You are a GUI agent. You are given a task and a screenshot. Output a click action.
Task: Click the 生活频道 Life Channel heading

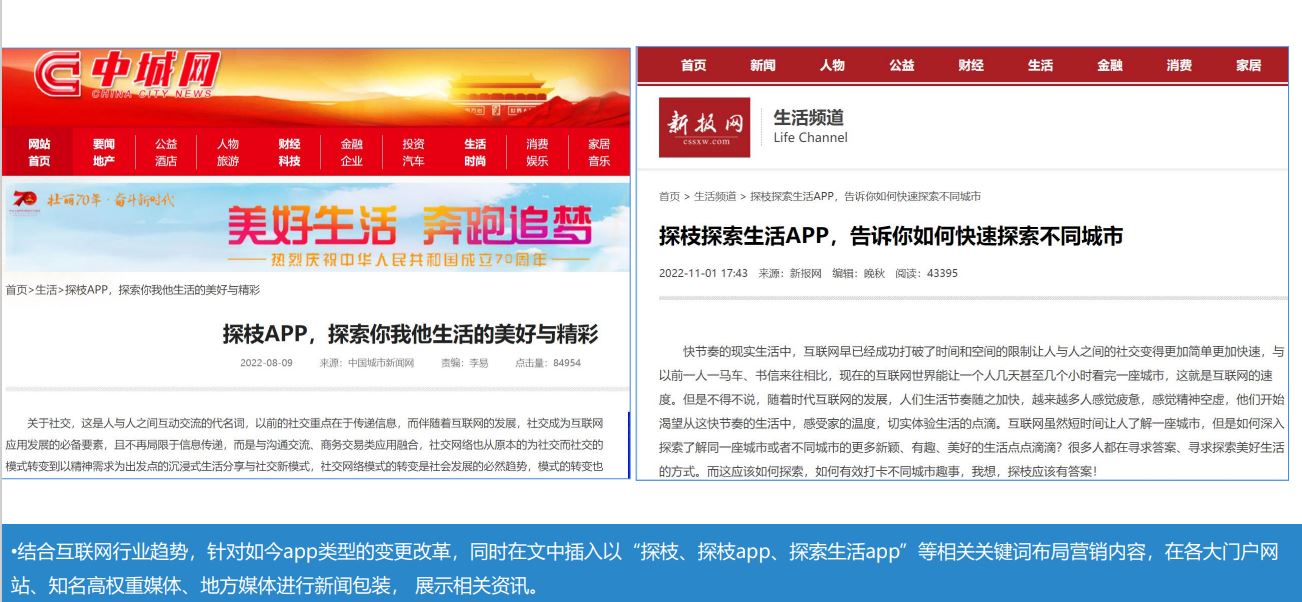coord(810,127)
